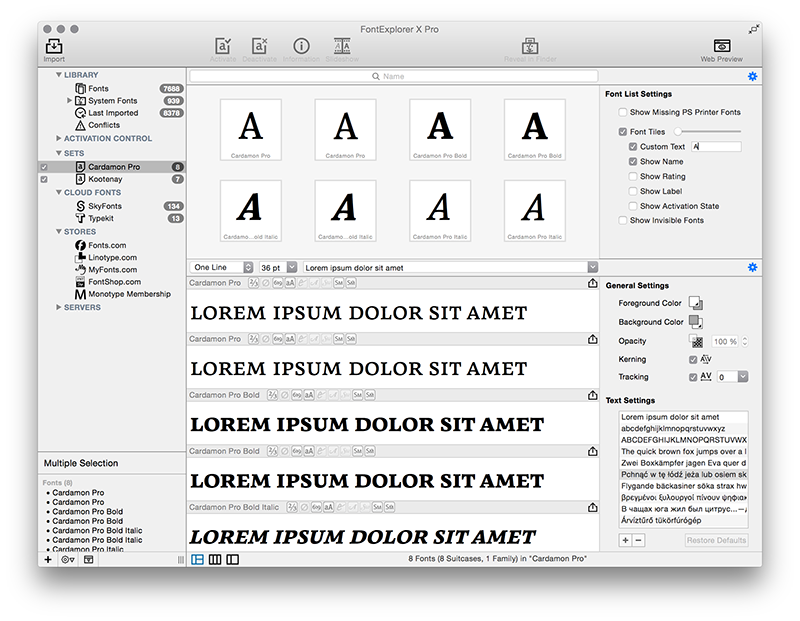Open Web Preview from the toolbar
This screenshot has height=621, width=800.
pyautogui.click(x=721, y=46)
